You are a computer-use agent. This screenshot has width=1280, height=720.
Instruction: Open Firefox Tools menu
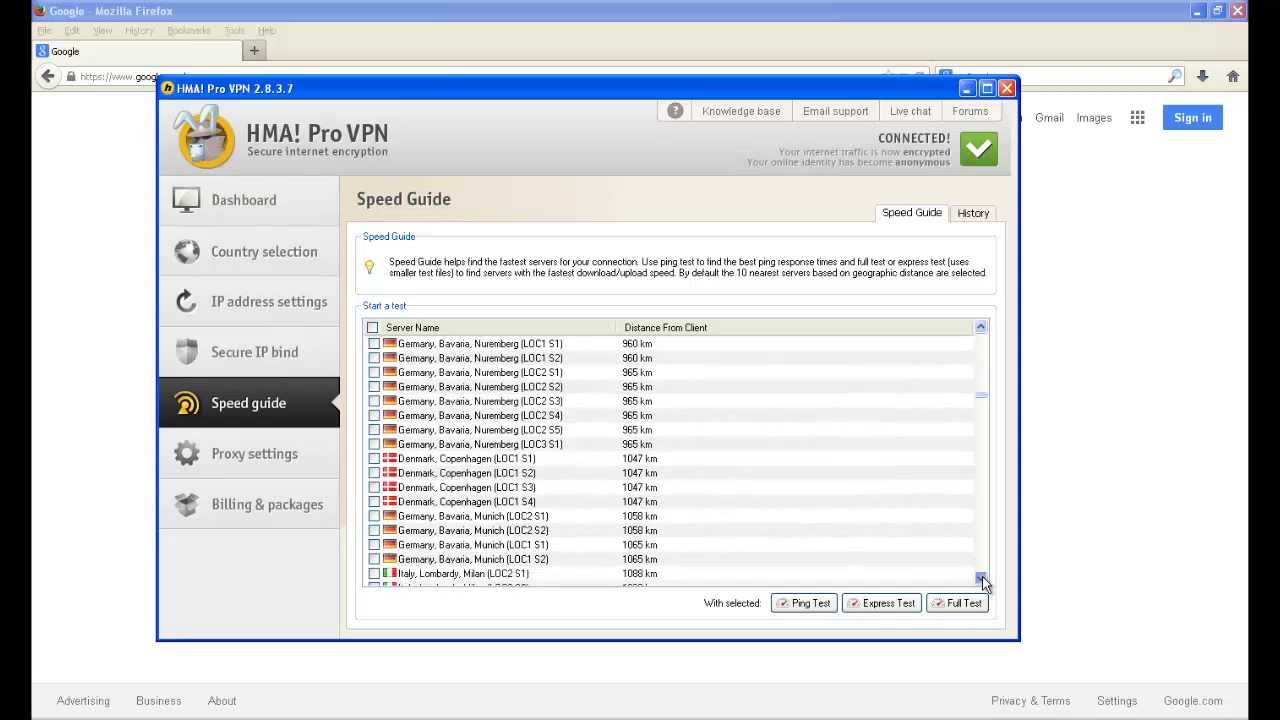235,31
